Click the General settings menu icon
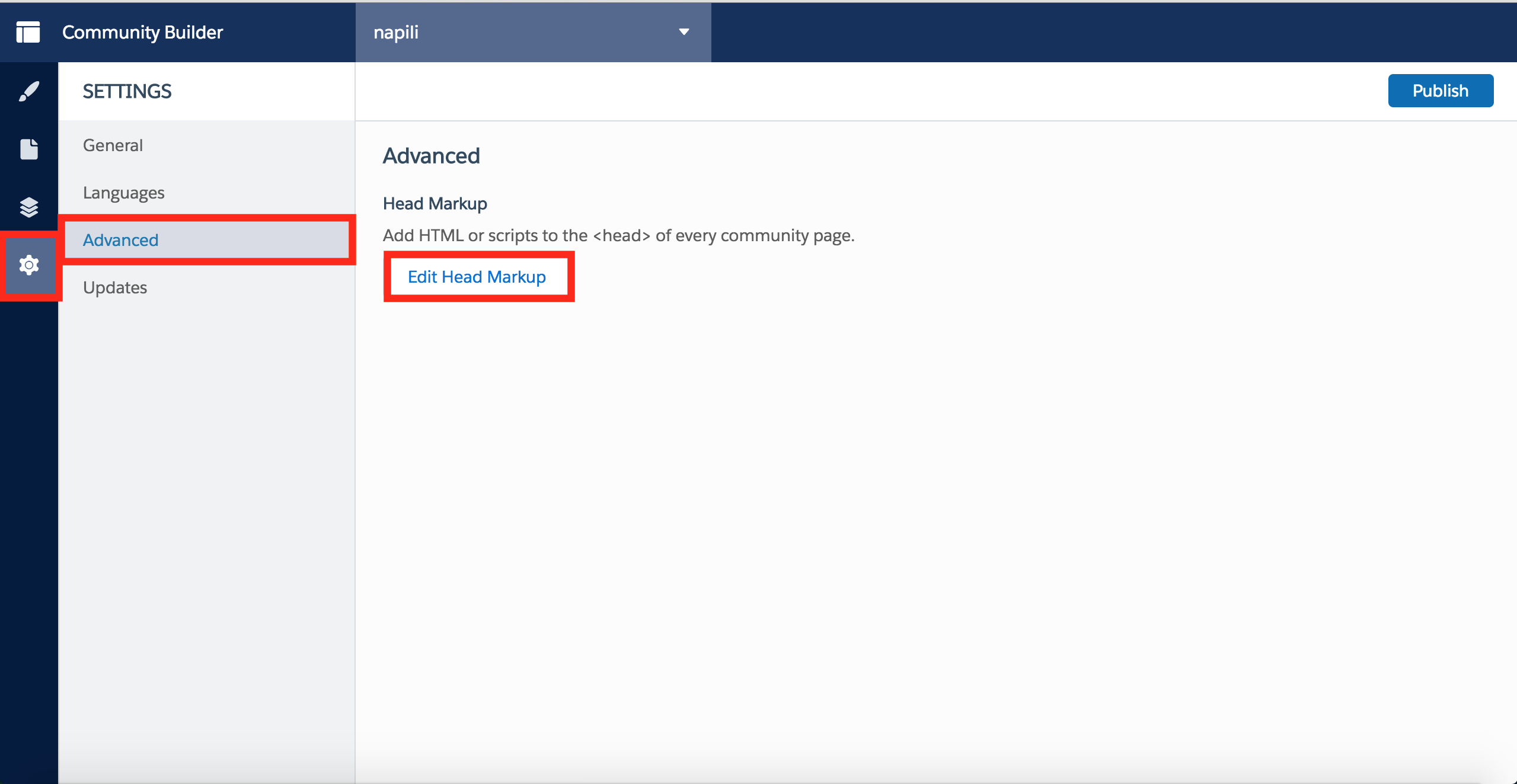This screenshot has width=1517, height=784. click(113, 143)
